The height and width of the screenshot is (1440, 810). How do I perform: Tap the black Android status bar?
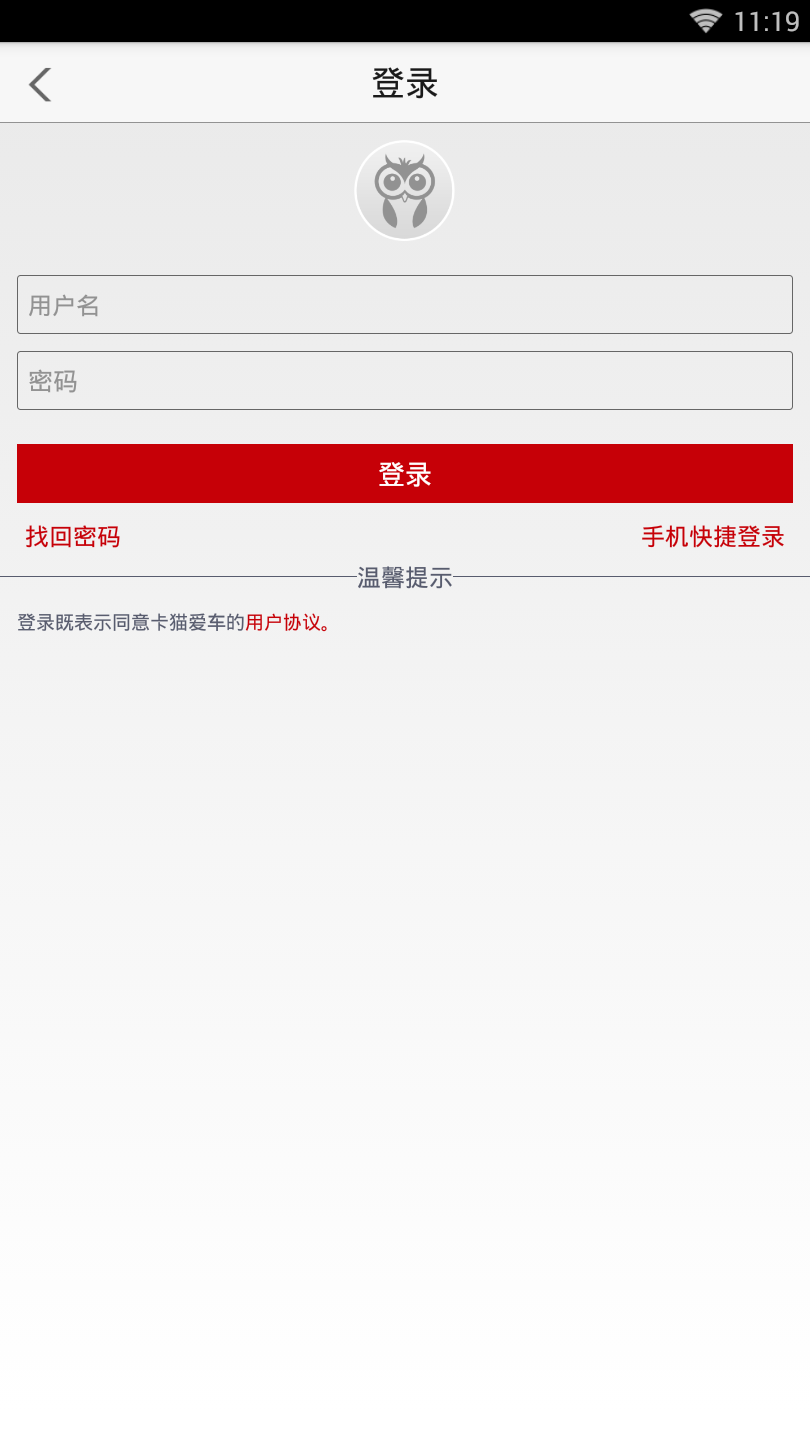point(405,21)
